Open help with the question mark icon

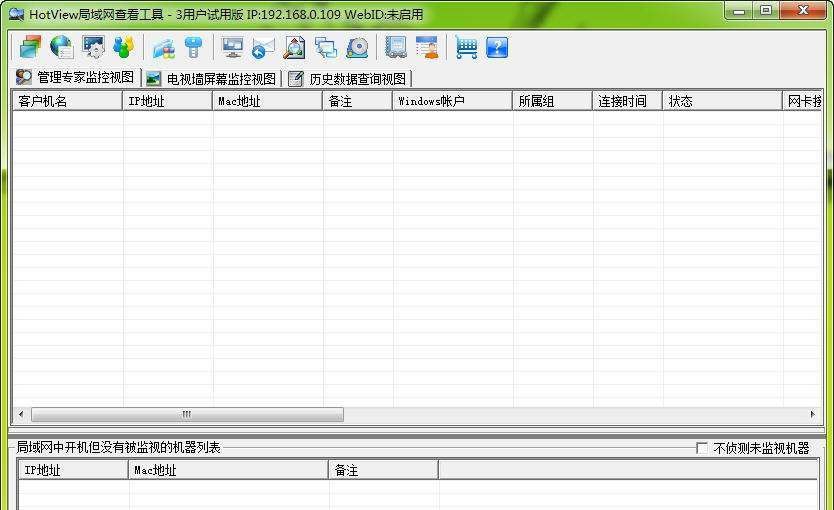click(x=497, y=47)
